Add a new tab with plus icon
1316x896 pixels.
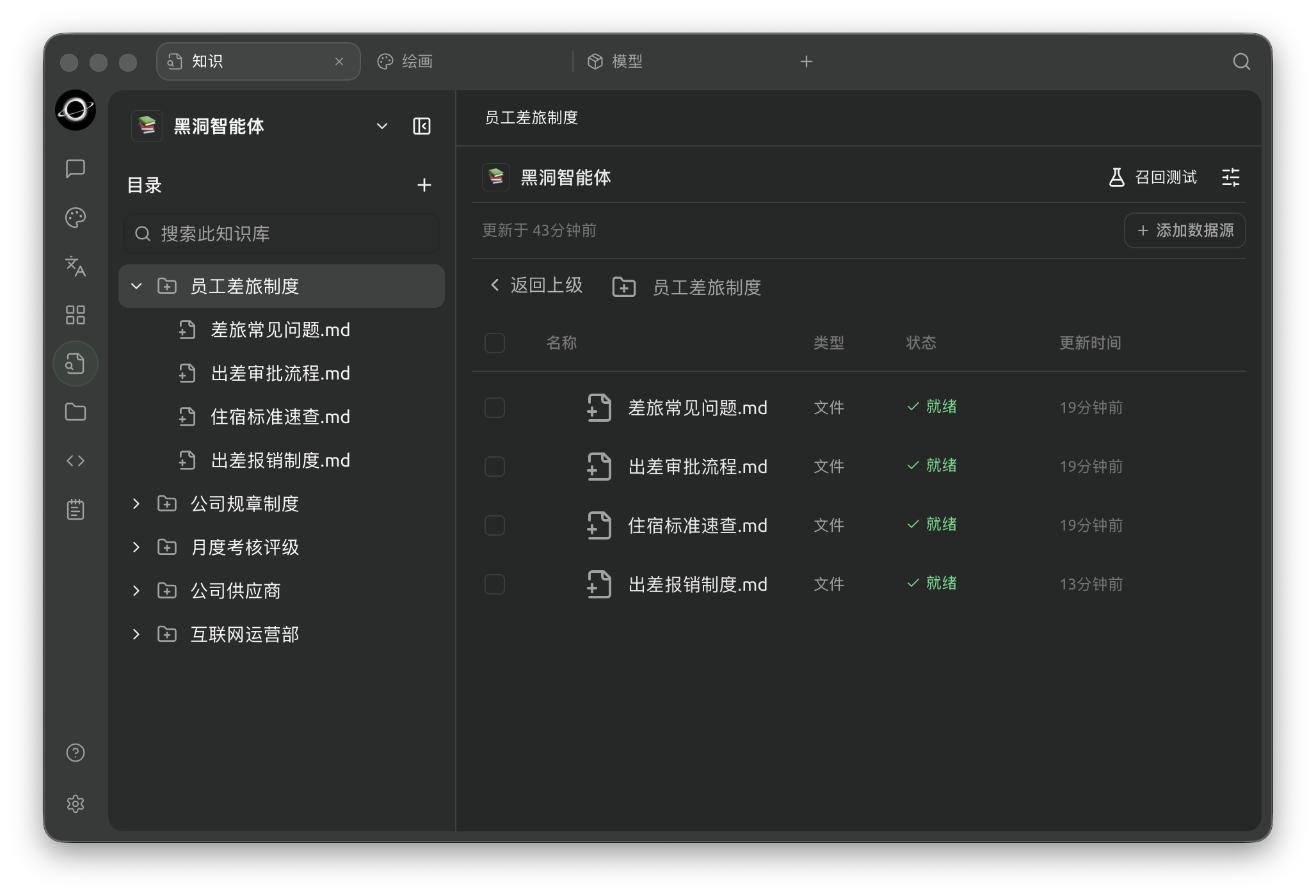pos(806,61)
